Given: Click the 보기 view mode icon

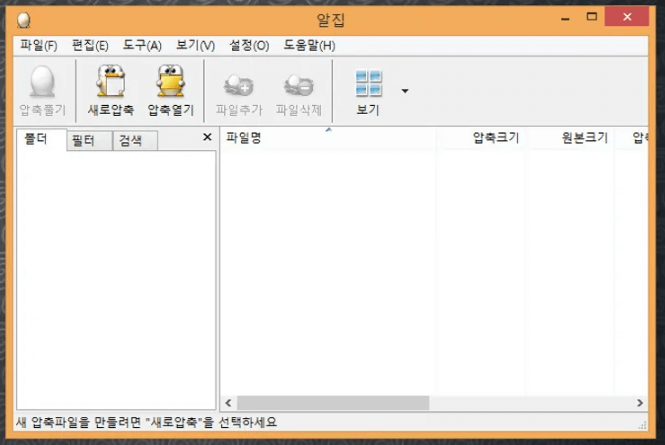Looking at the screenshot, I should (368, 91).
